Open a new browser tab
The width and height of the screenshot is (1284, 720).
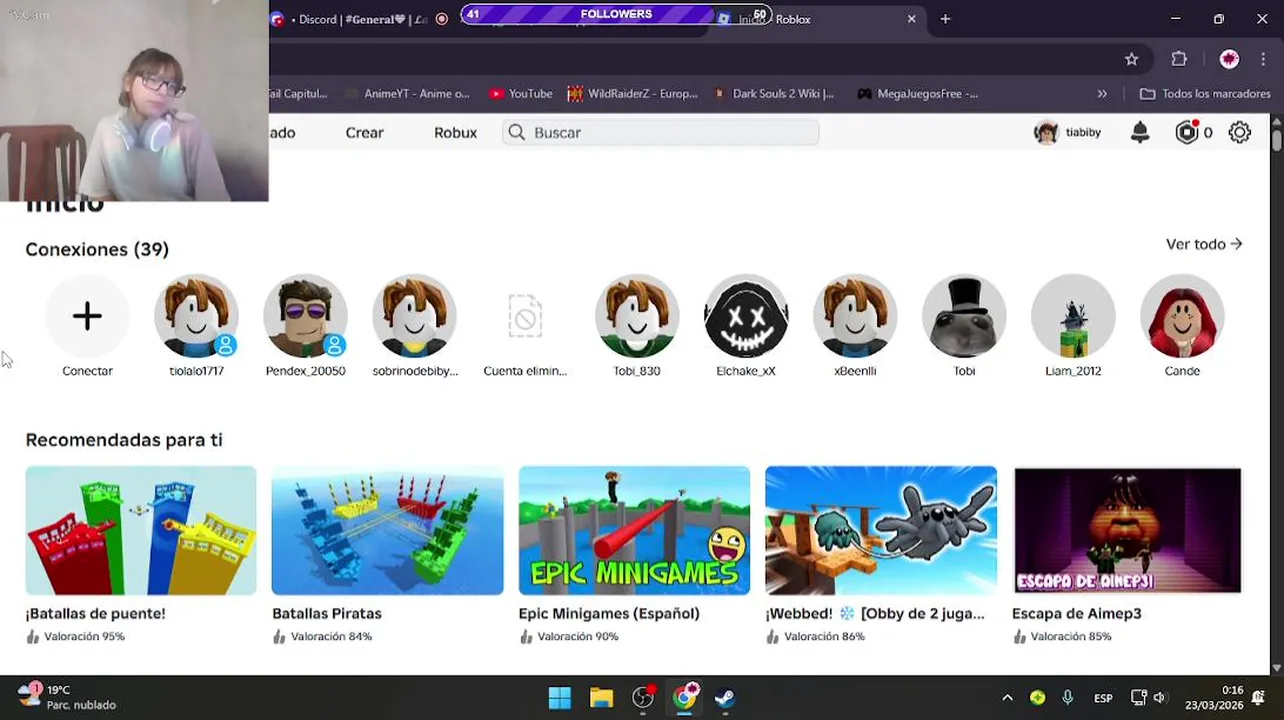945,19
